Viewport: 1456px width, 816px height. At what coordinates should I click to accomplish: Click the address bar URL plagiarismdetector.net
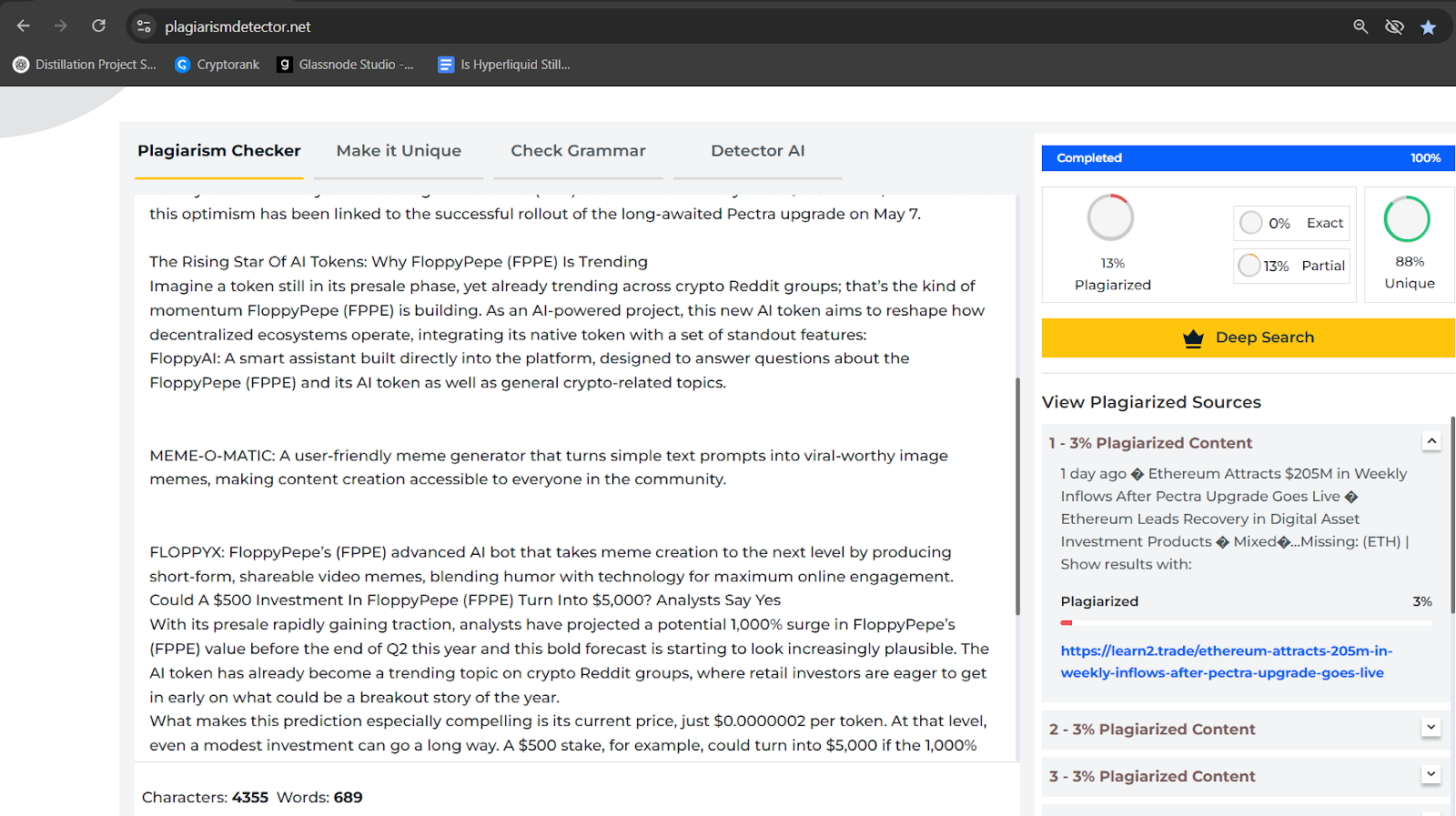238,27
